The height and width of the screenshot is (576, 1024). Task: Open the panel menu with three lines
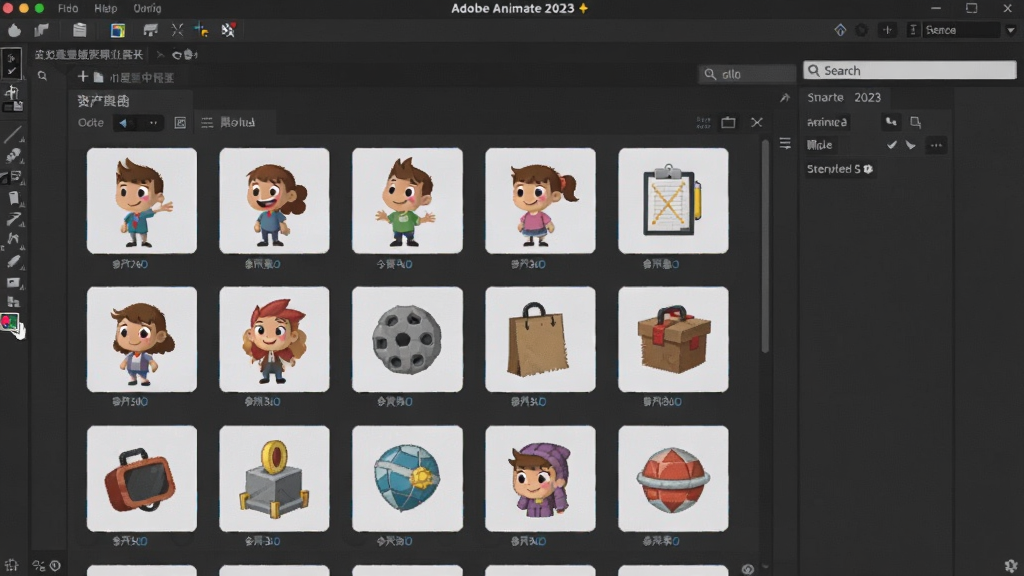click(785, 143)
